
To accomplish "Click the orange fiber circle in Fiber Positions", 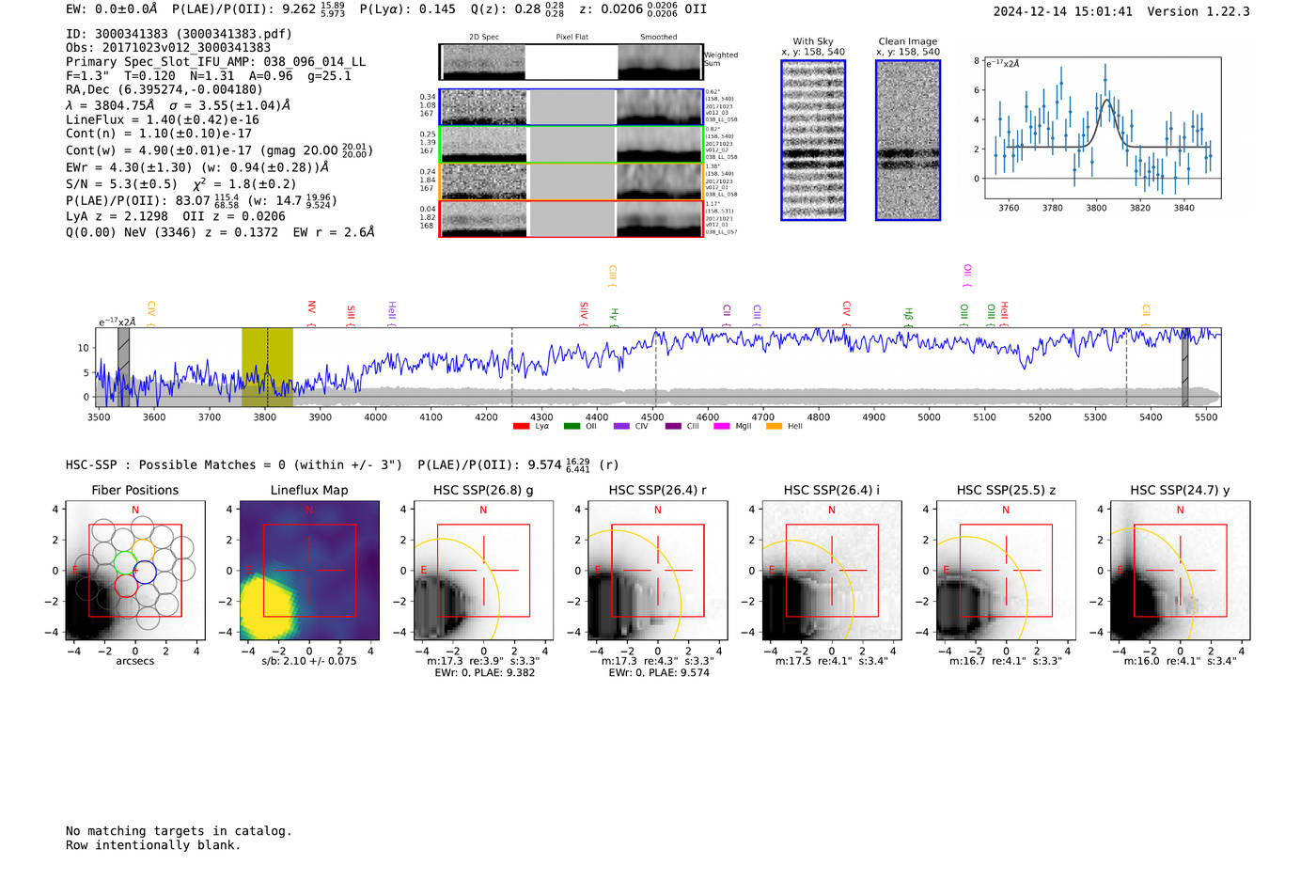I will [143, 549].
